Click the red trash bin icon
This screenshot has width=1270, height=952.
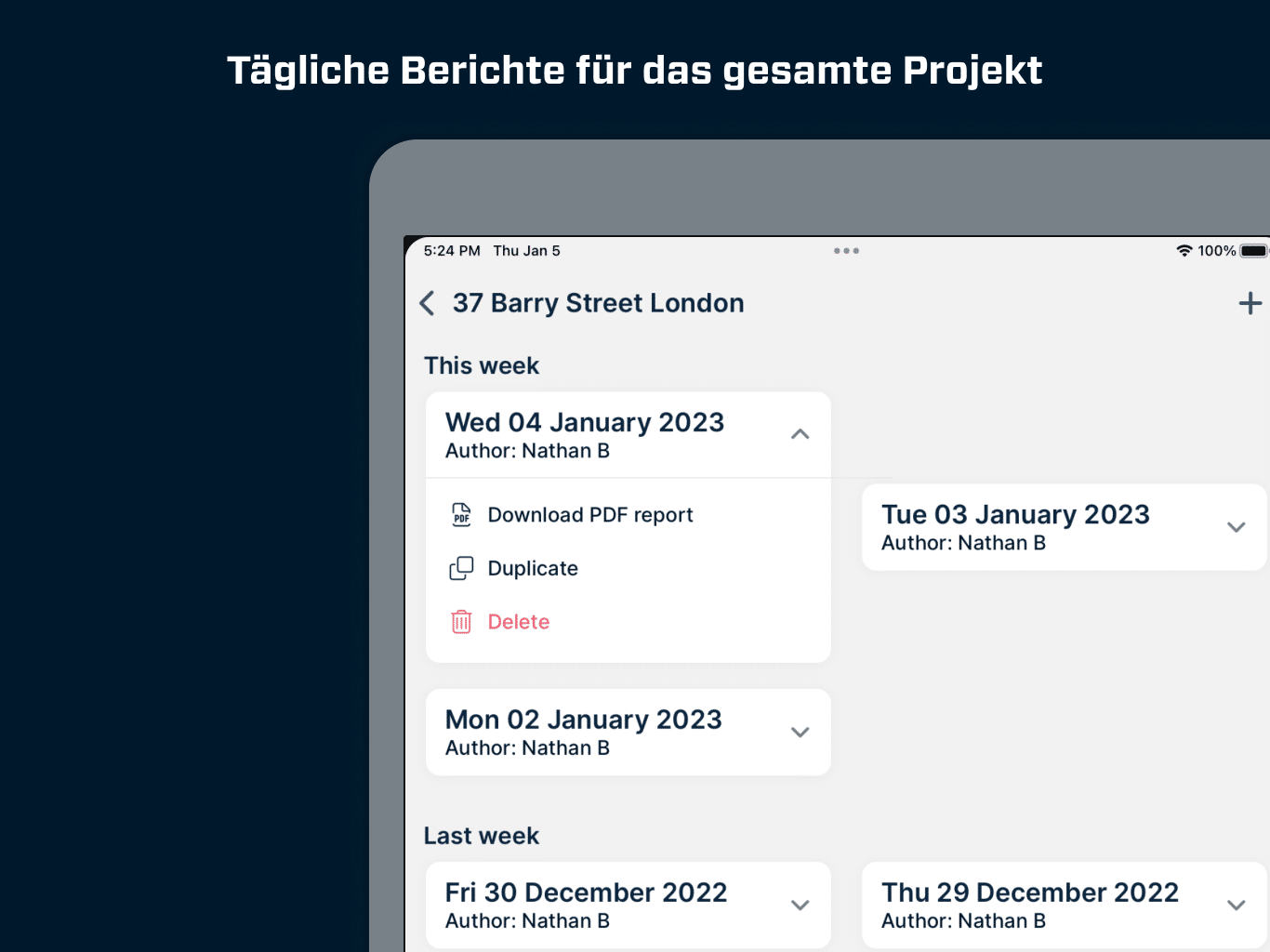(x=461, y=622)
